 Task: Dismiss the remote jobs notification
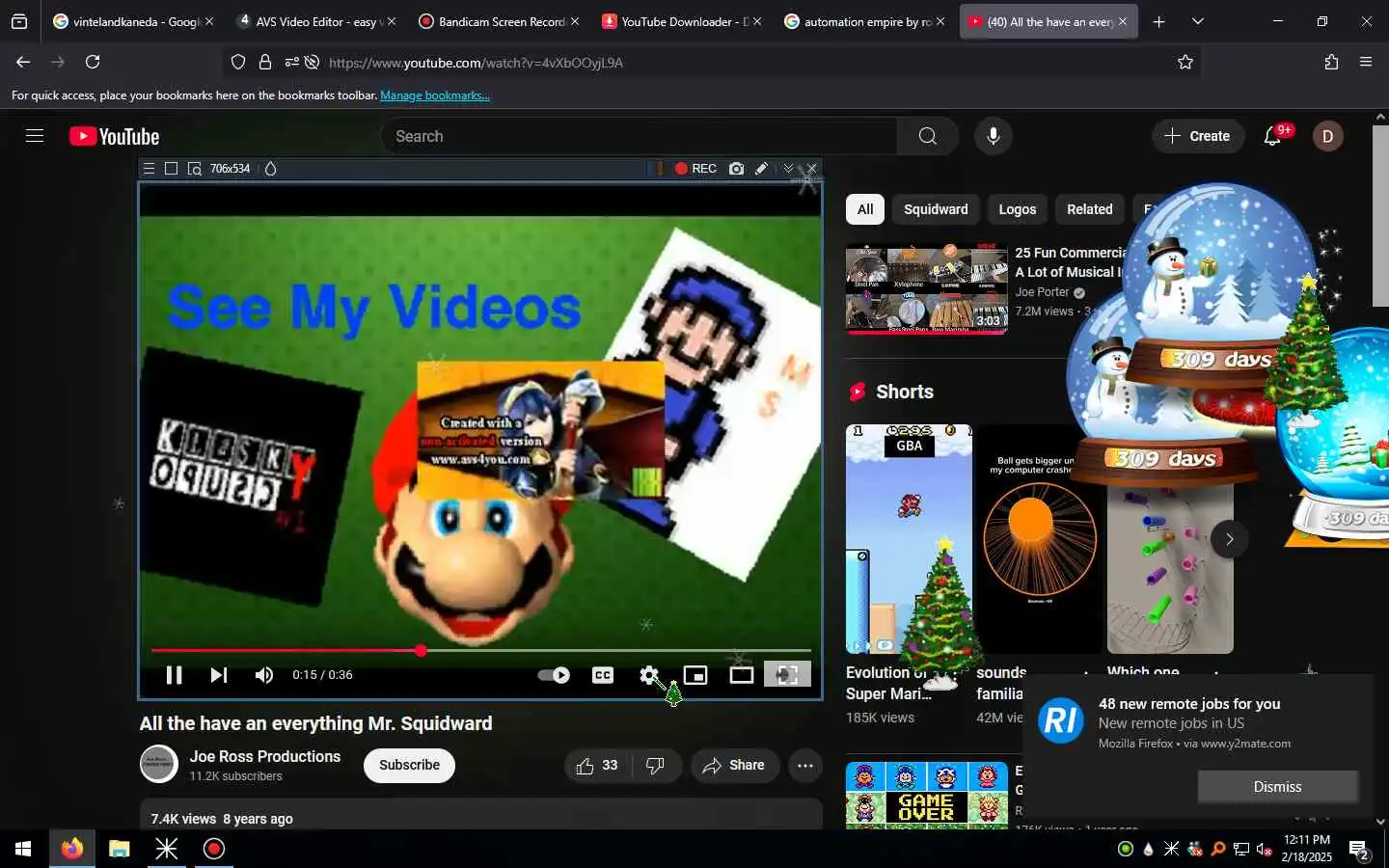1277,787
